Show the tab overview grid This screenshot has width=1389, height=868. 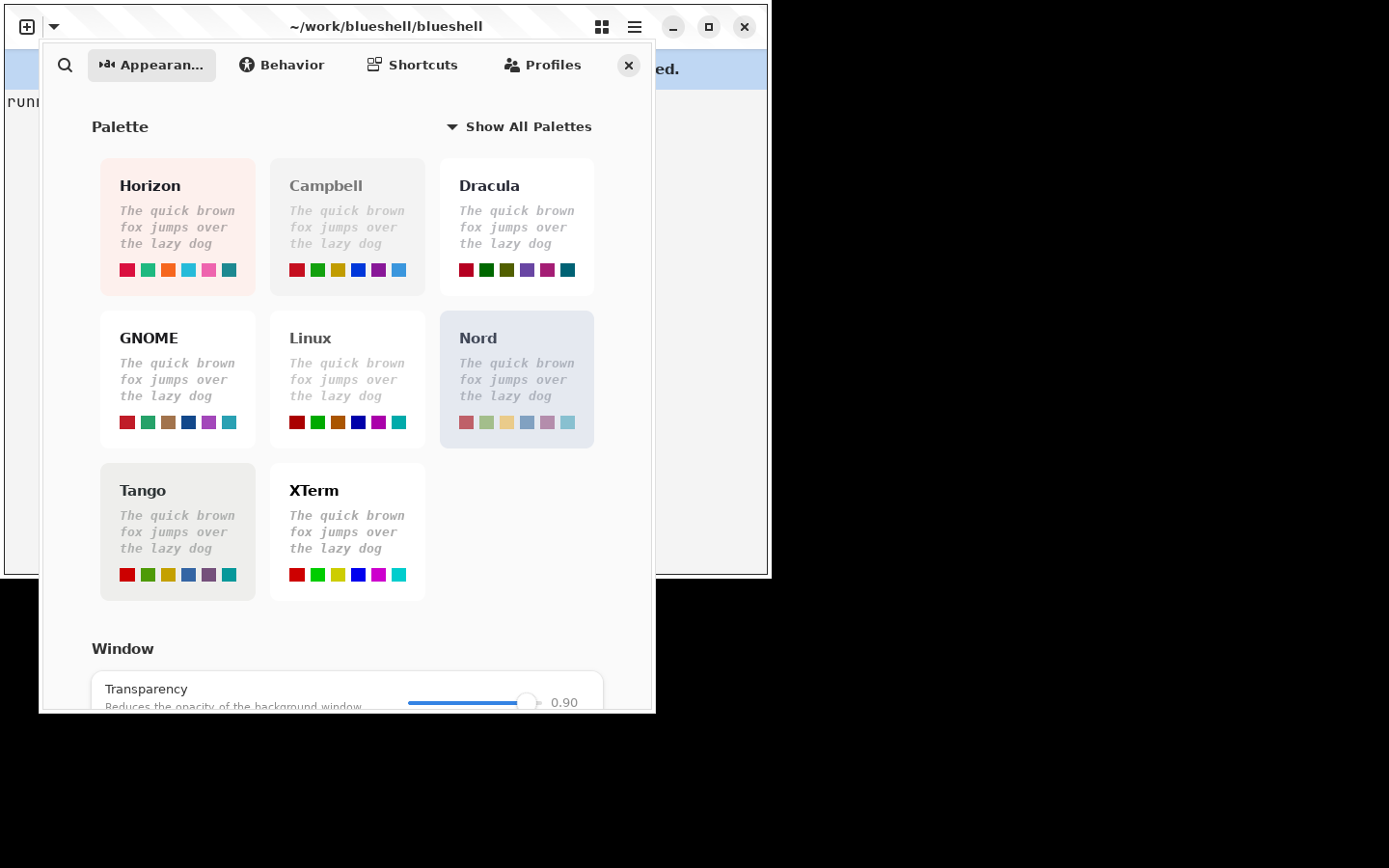pos(602,27)
